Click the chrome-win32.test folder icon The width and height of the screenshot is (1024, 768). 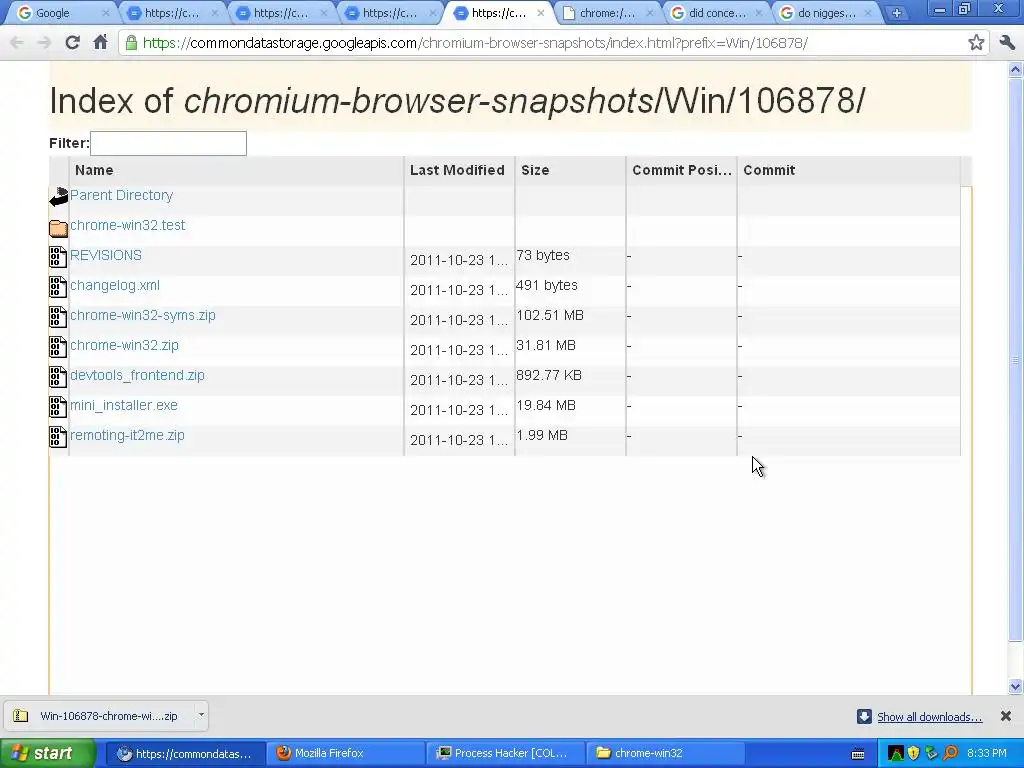[58, 227]
